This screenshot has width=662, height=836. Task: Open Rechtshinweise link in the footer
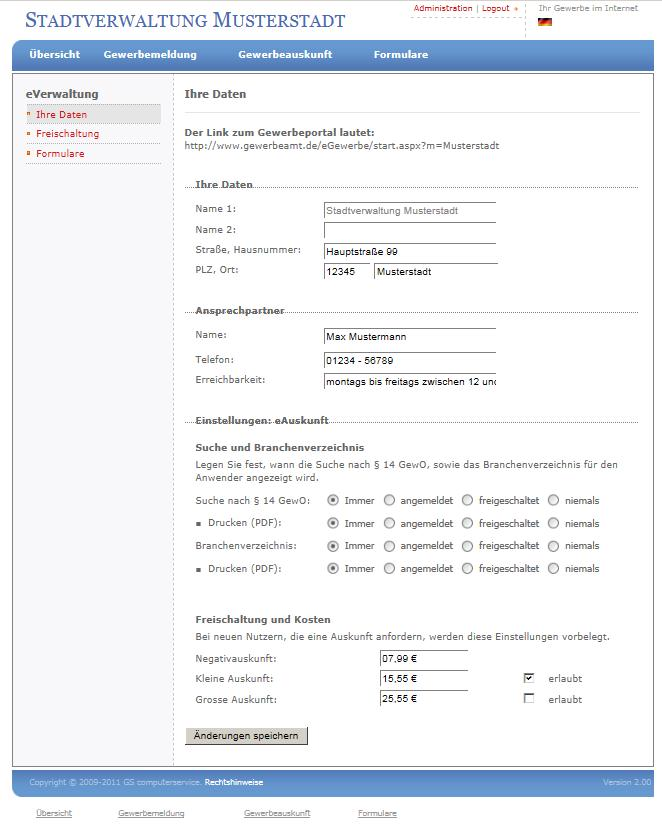234,782
